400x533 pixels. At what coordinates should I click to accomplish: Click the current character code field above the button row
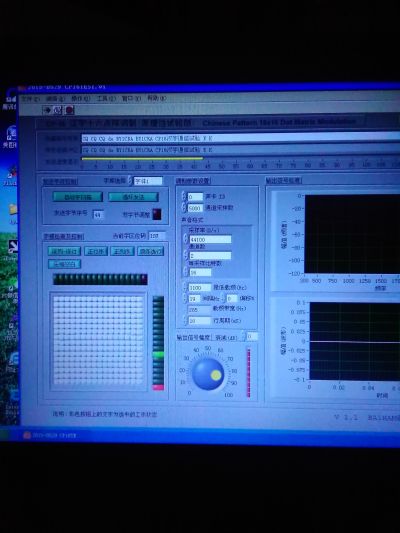157,236
